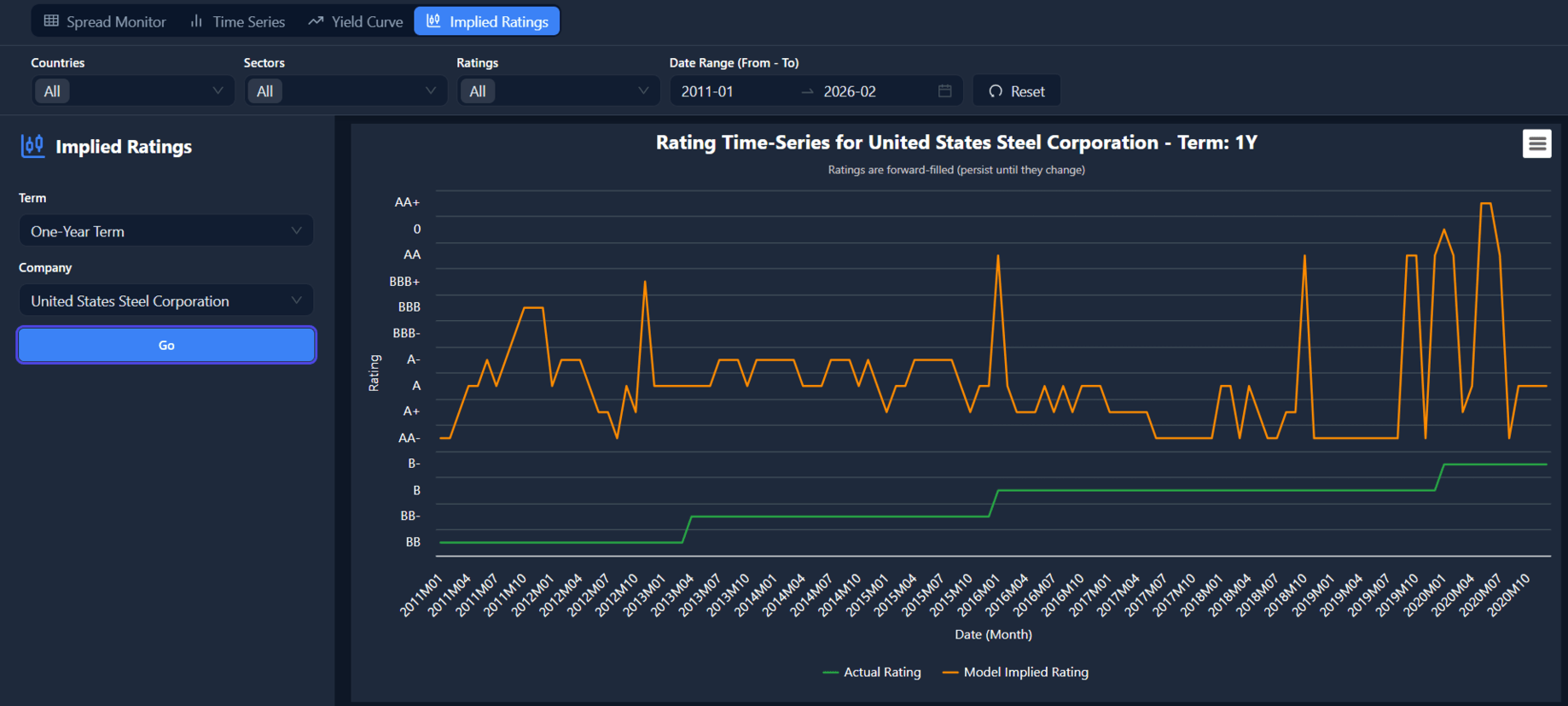Toggle the Model Implied Rating legend series
The image size is (1568, 706).
click(1015, 673)
